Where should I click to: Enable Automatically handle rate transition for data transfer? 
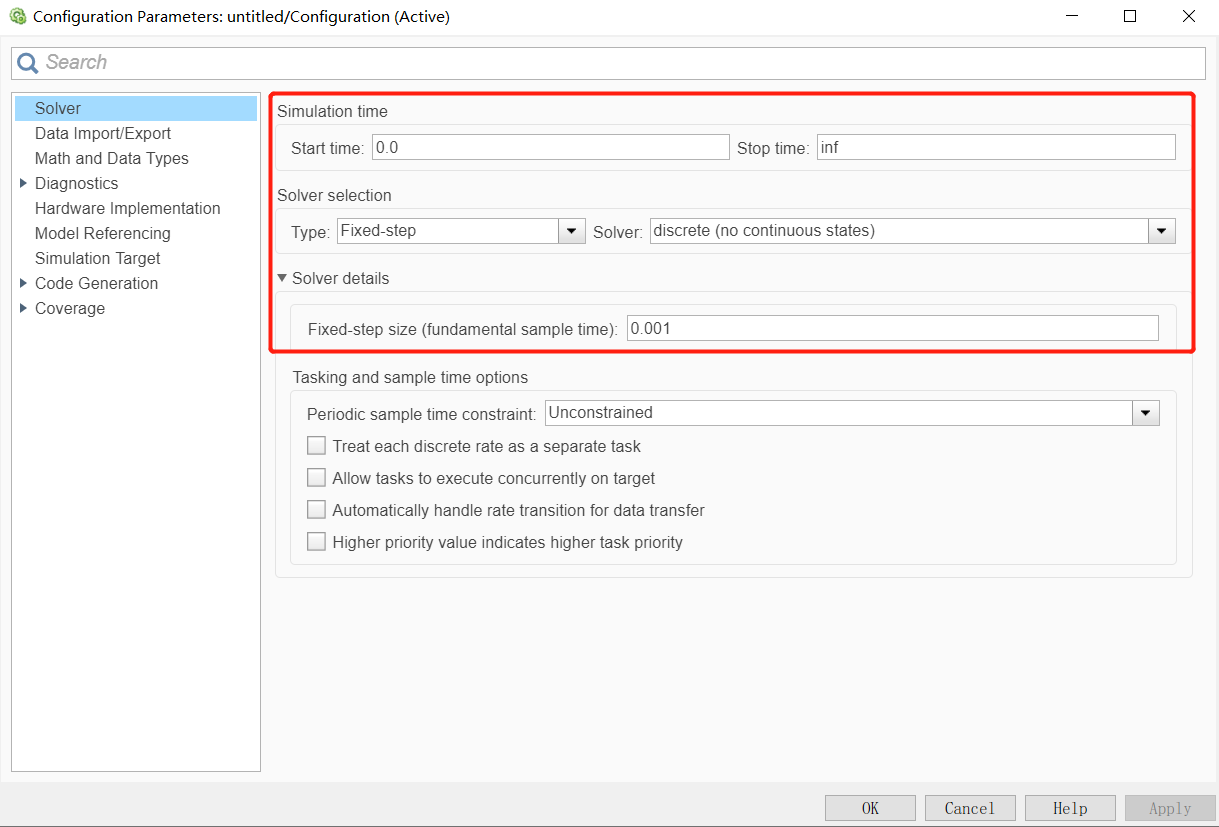[316, 510]
